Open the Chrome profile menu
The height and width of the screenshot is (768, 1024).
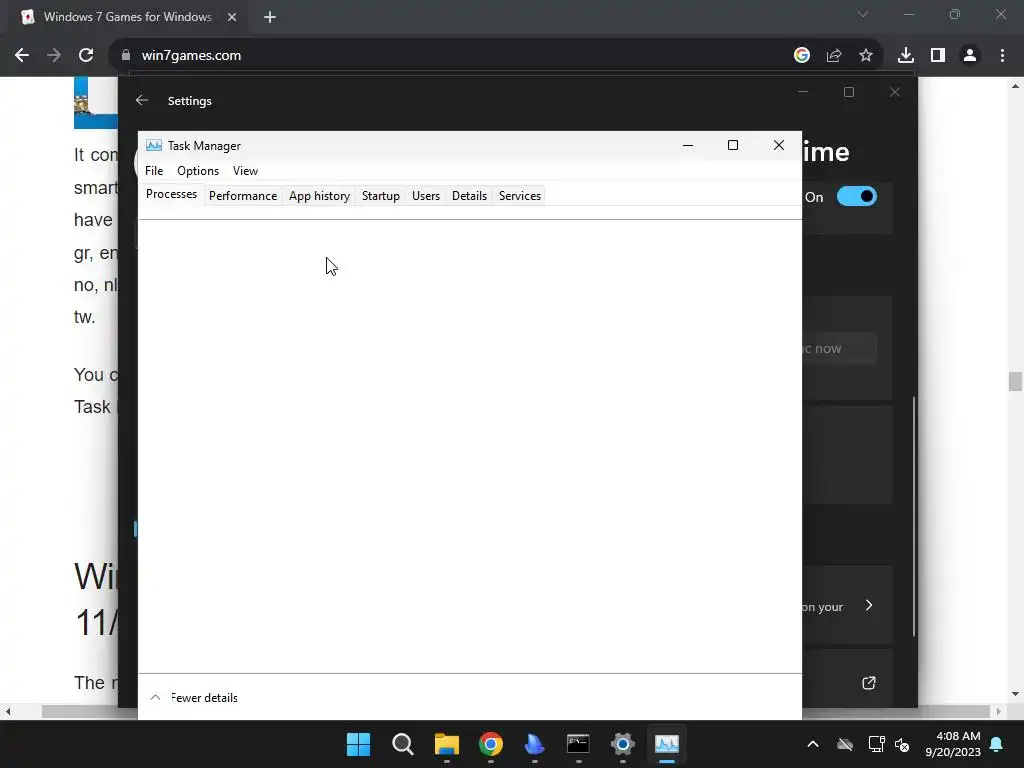pos(970,56)
